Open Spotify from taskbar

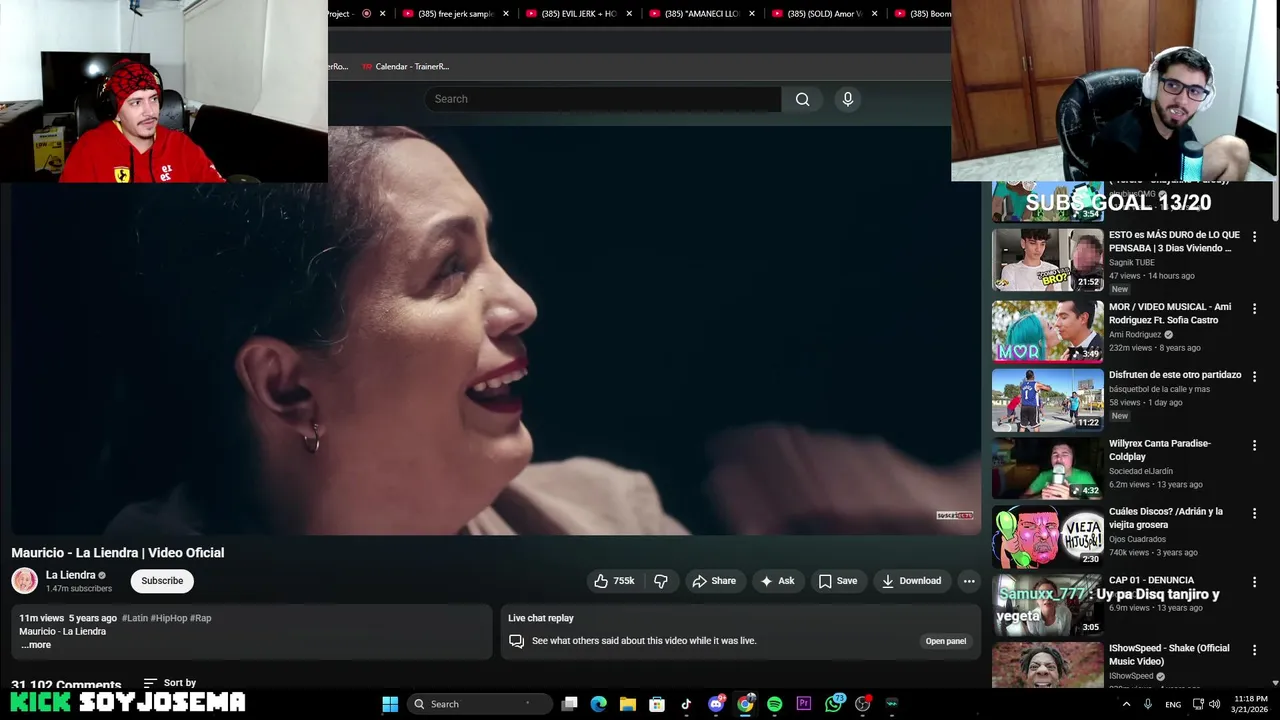click(x=774, y=704)
